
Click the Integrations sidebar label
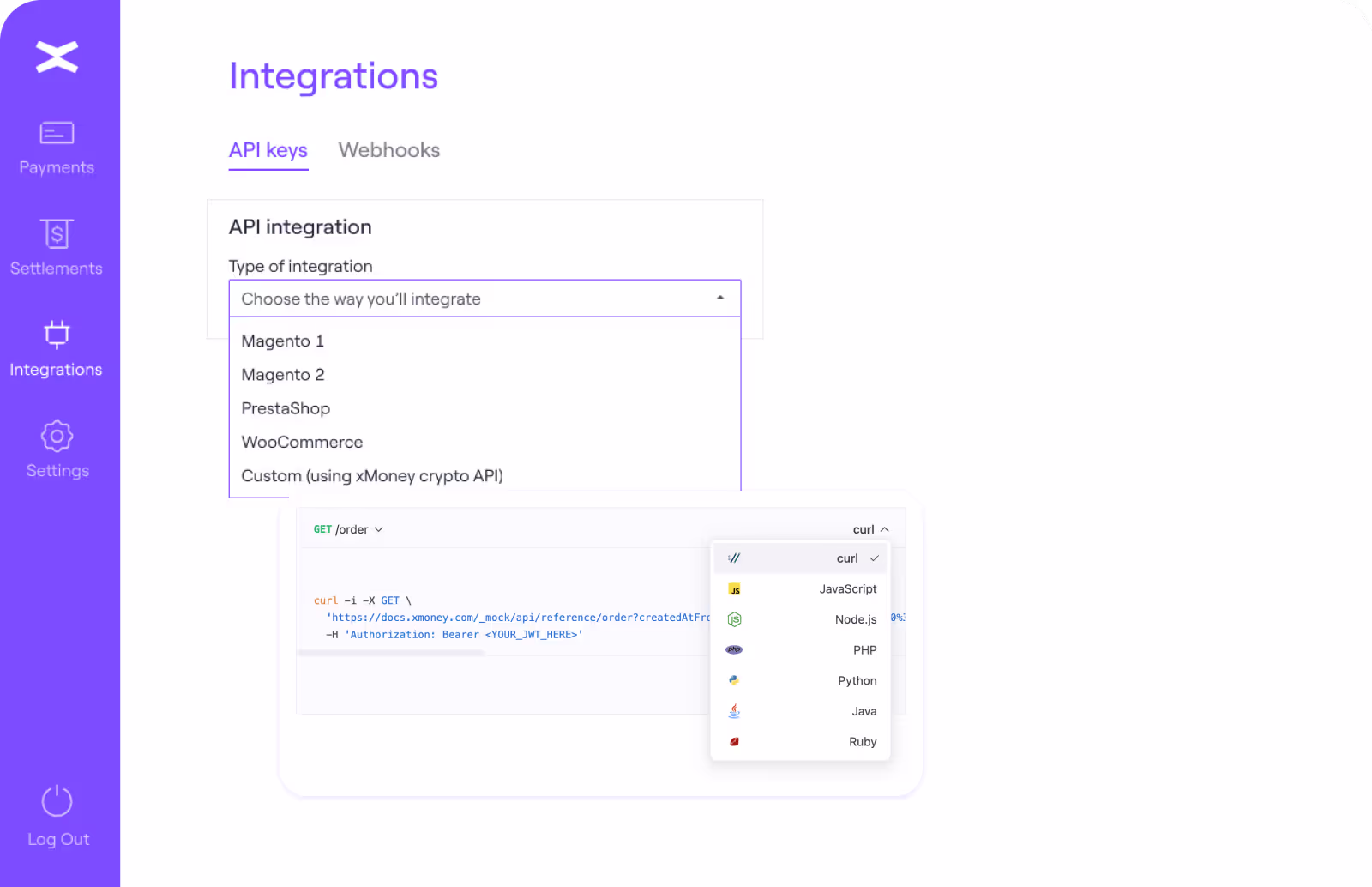pyautogui.click(x=57, y=370)
